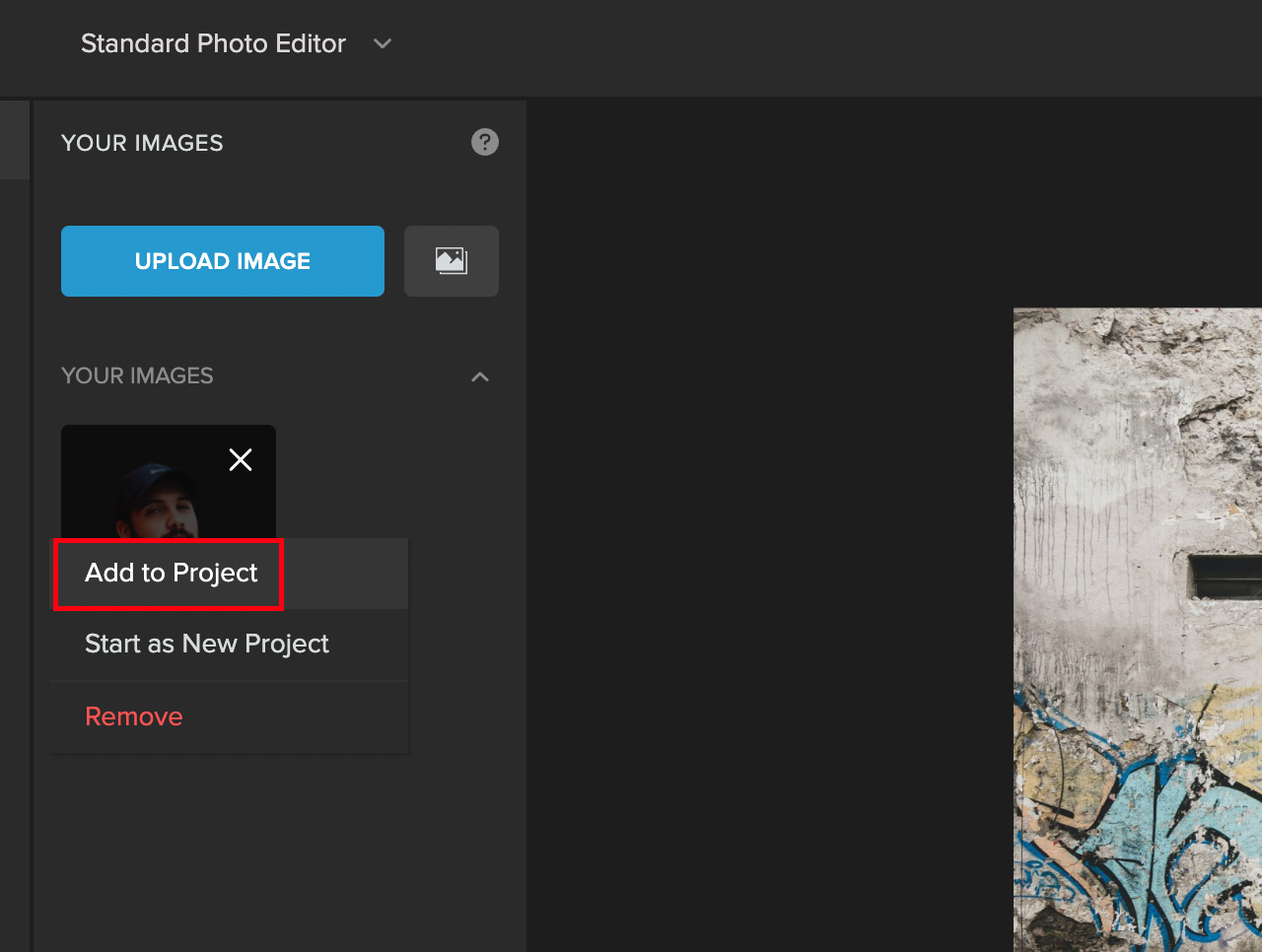Open the Standard Photo Editor mode dropdown
1262x952 pixels.
pyautogui.click(x=382, y=43)
